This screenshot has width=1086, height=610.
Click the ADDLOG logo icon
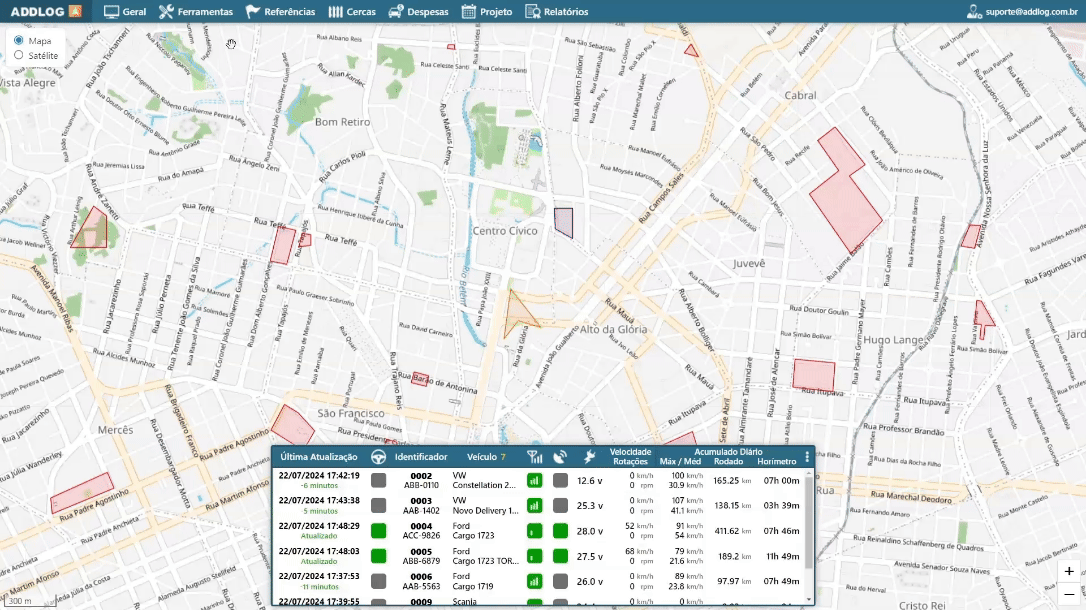pos(75,12)
